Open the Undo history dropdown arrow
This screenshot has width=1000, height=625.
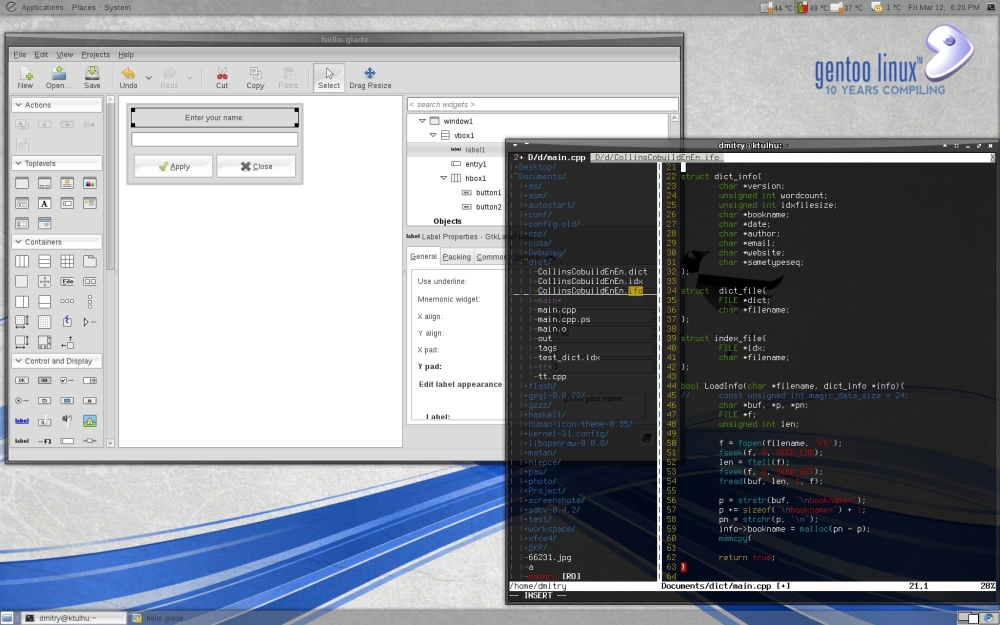click(x=149, y=78)
